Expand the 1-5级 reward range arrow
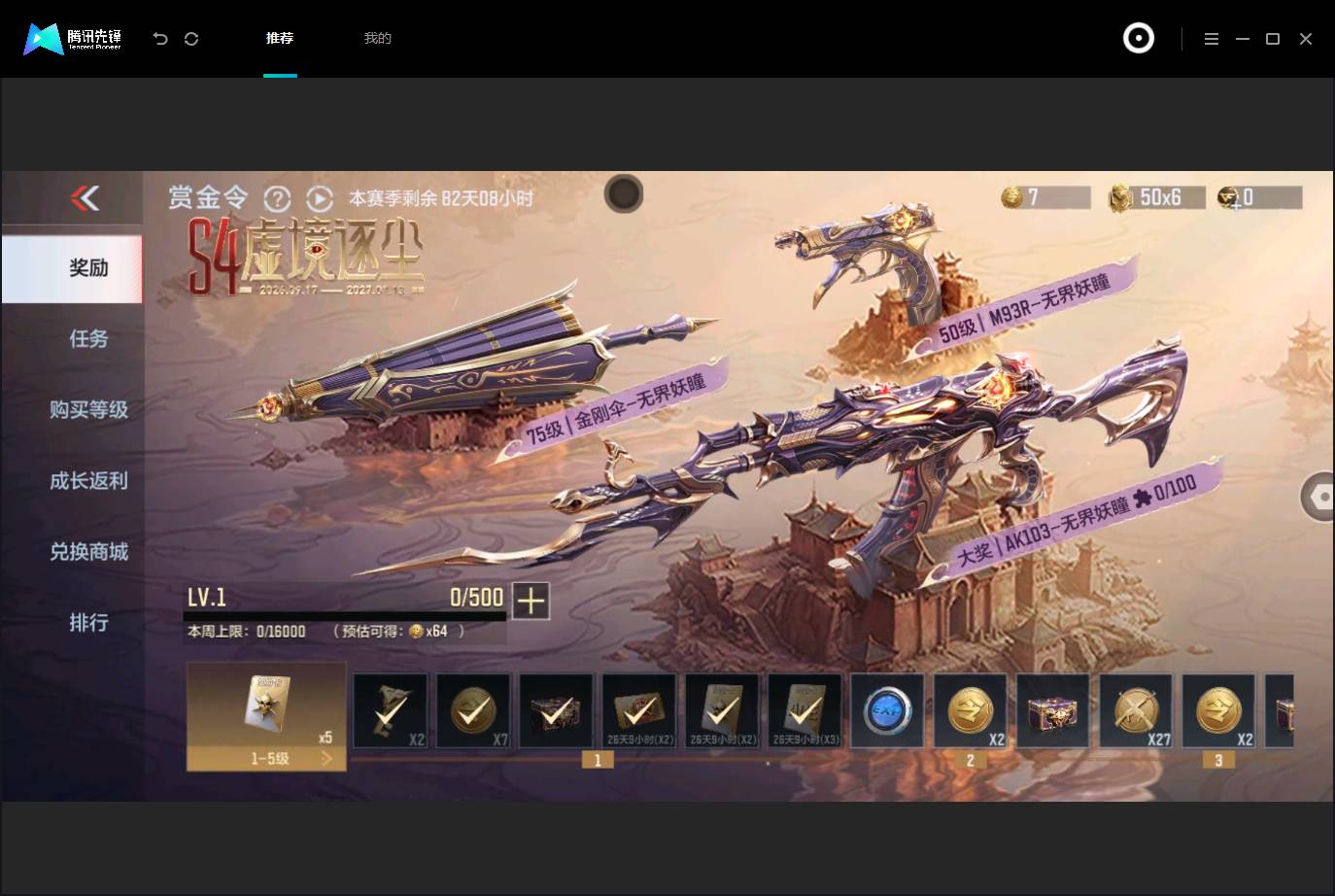The height and width of the screenshot is (896, 1335). 326,758
